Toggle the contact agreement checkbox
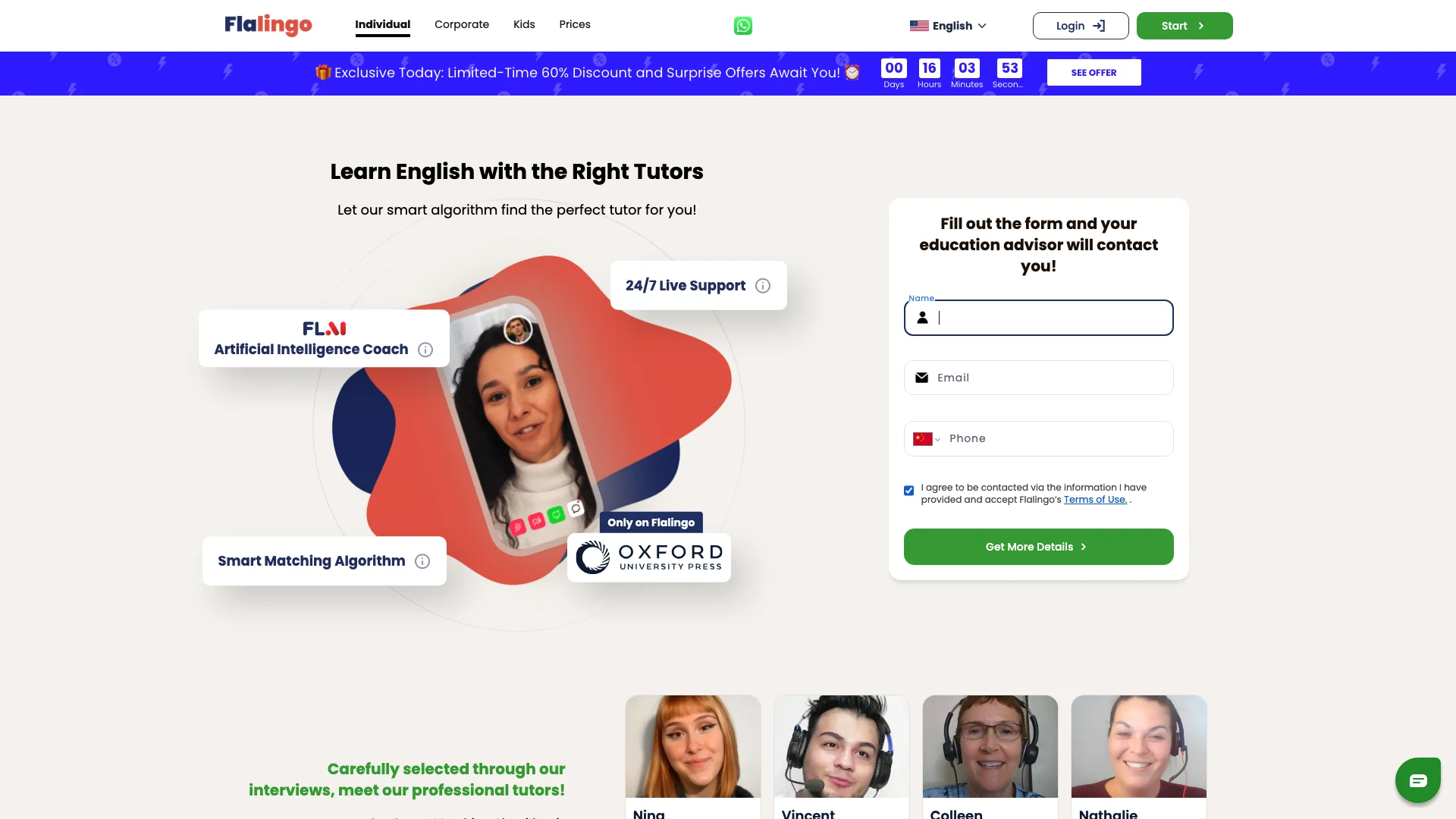 click(909, 490)
